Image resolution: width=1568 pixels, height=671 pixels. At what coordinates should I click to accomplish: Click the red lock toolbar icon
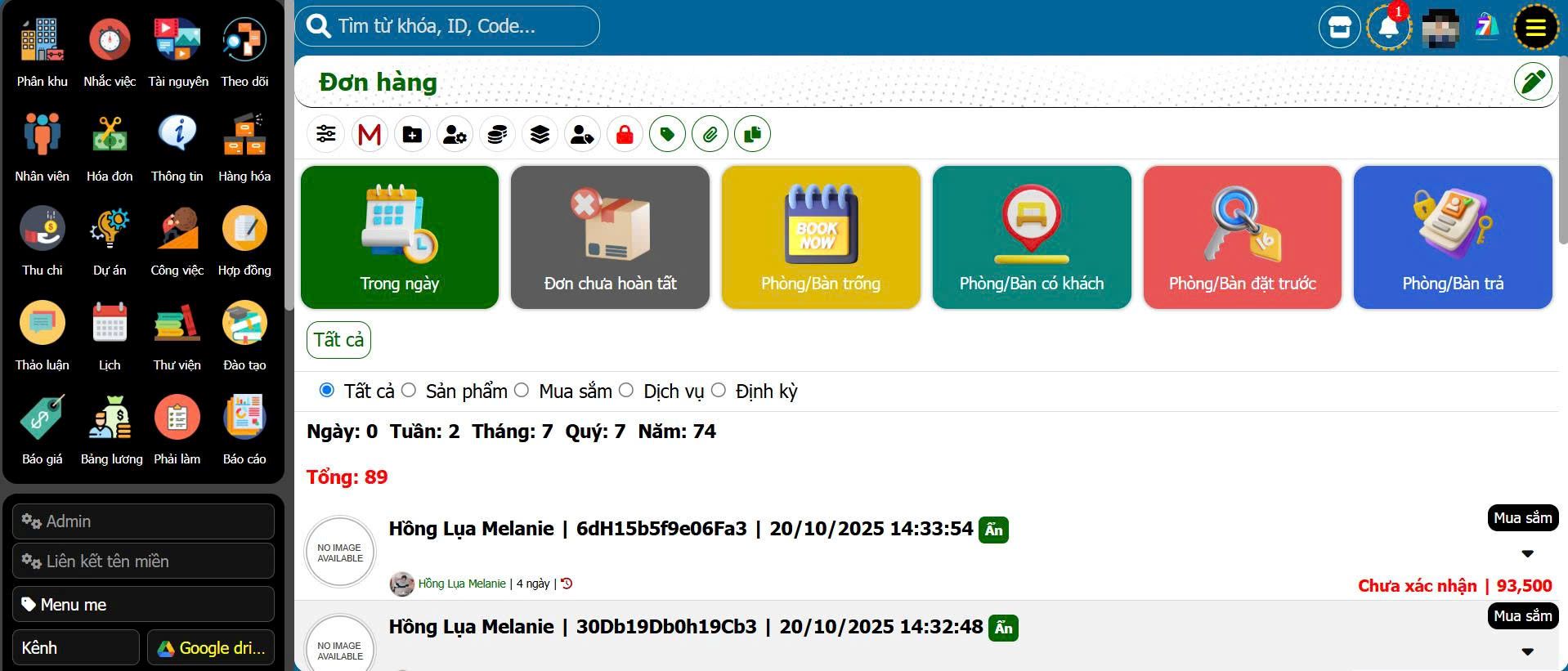(625, 134)
